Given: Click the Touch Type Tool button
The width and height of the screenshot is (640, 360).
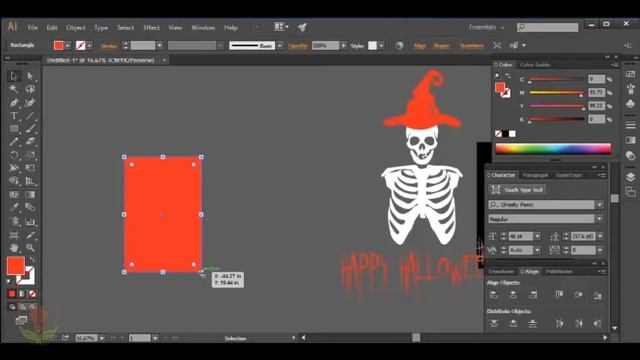Looking at the screenshot, I should 517,190.
